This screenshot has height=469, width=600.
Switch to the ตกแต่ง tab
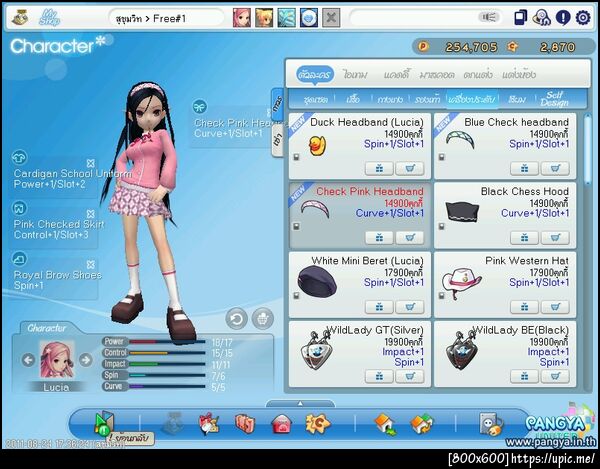point(478,75)
